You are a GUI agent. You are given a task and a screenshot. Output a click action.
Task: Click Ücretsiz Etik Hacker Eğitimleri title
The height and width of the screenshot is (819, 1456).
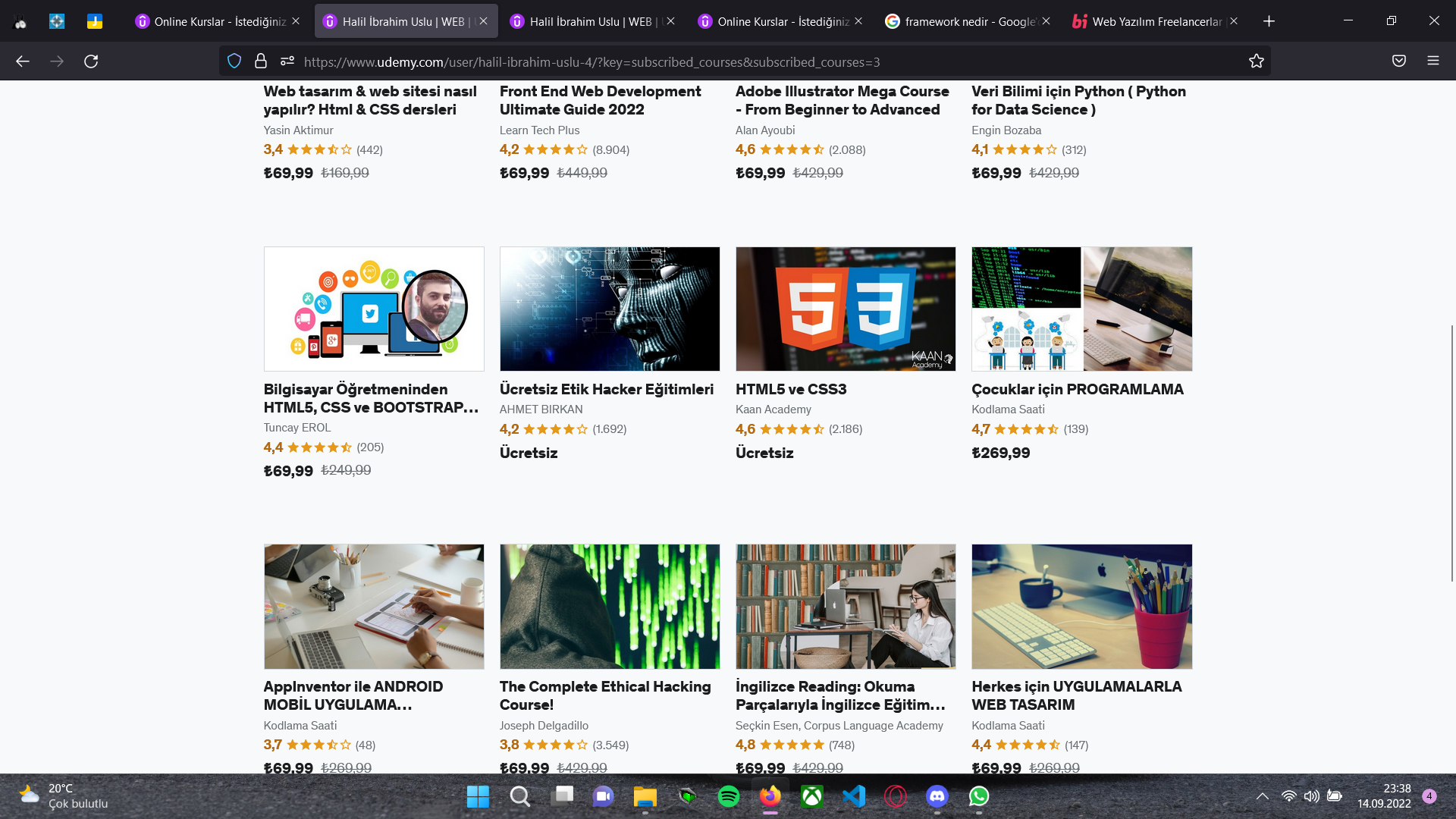pos(607,389)
